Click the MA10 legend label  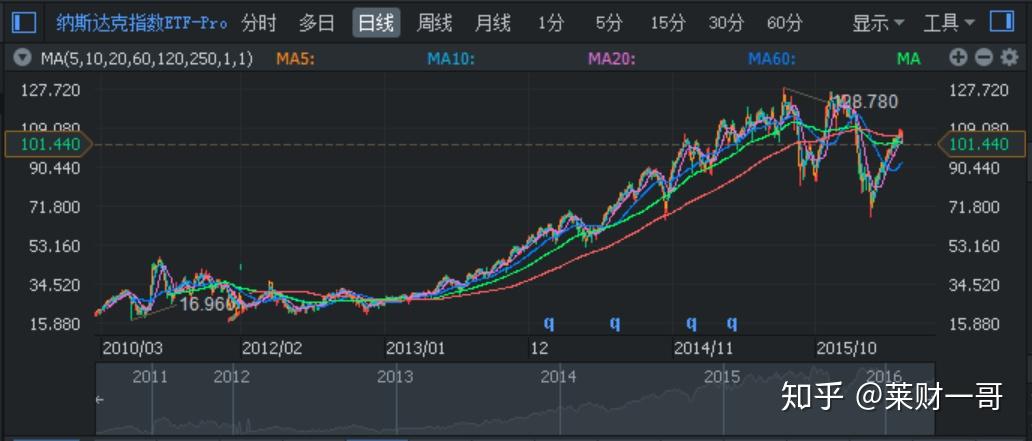[451, 59]
